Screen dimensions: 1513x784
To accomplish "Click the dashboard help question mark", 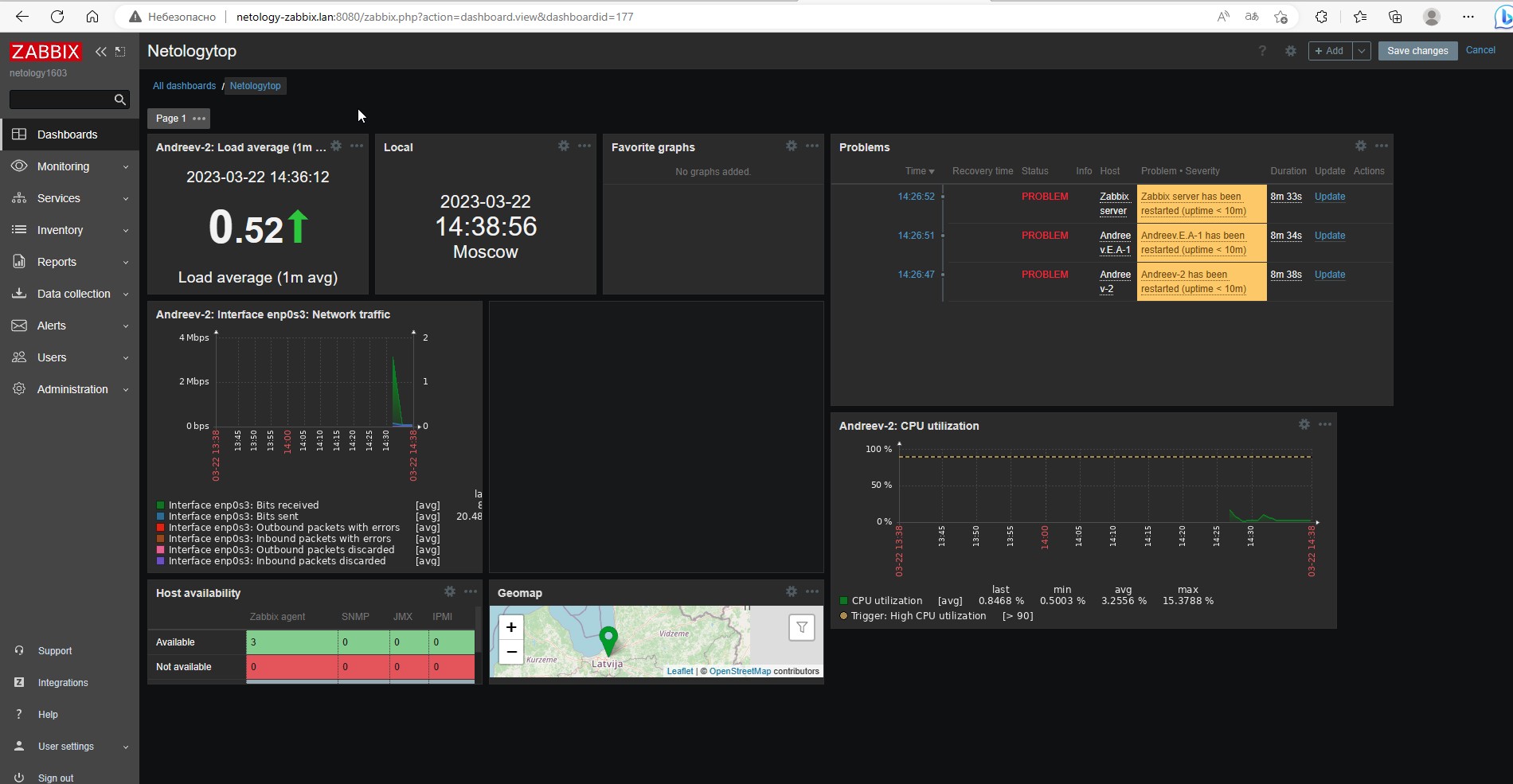I will click(x=1262, y=51).
